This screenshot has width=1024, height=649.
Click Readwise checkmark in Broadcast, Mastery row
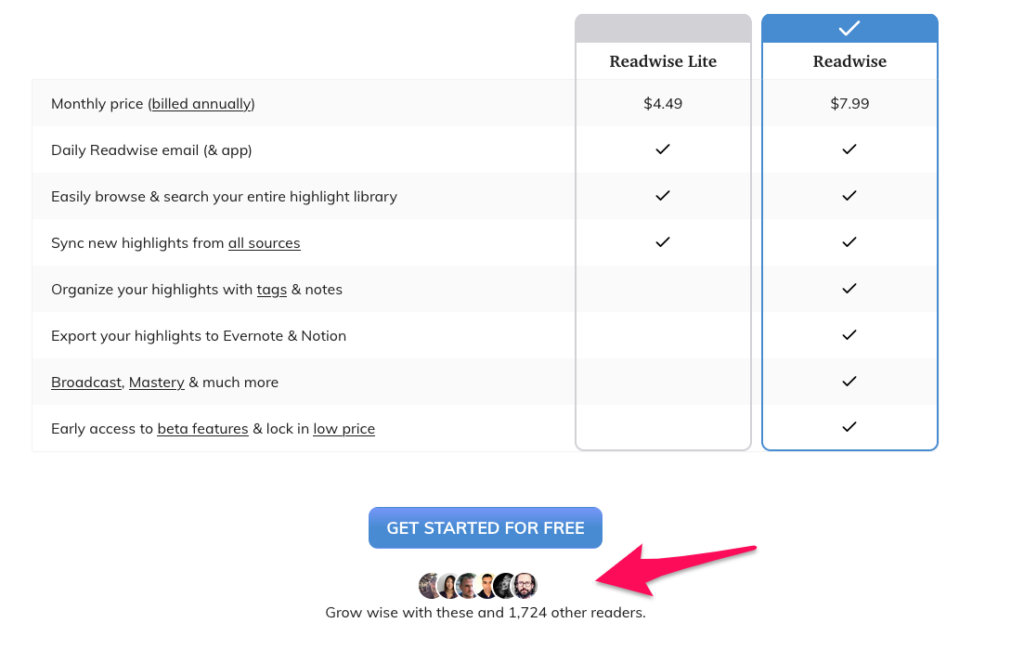pyautogui.click(x=849, y=381)
